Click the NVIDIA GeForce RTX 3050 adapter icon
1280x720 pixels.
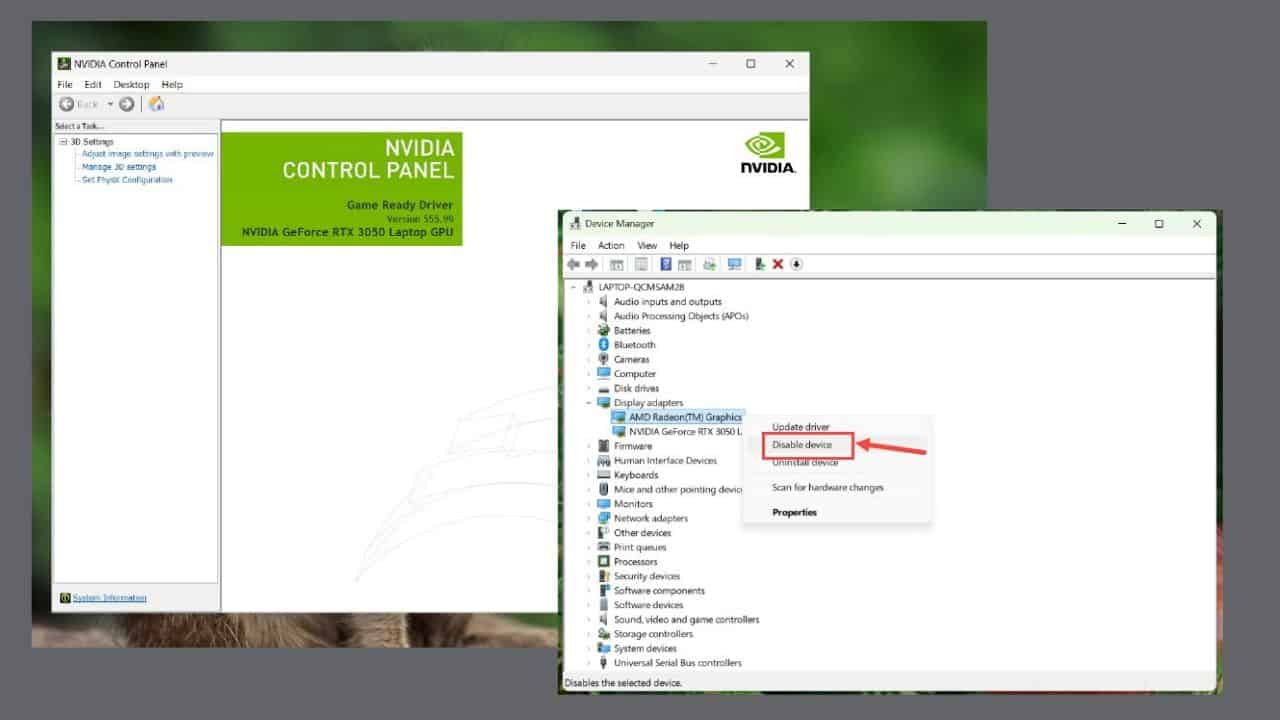[x=619, y=432]
